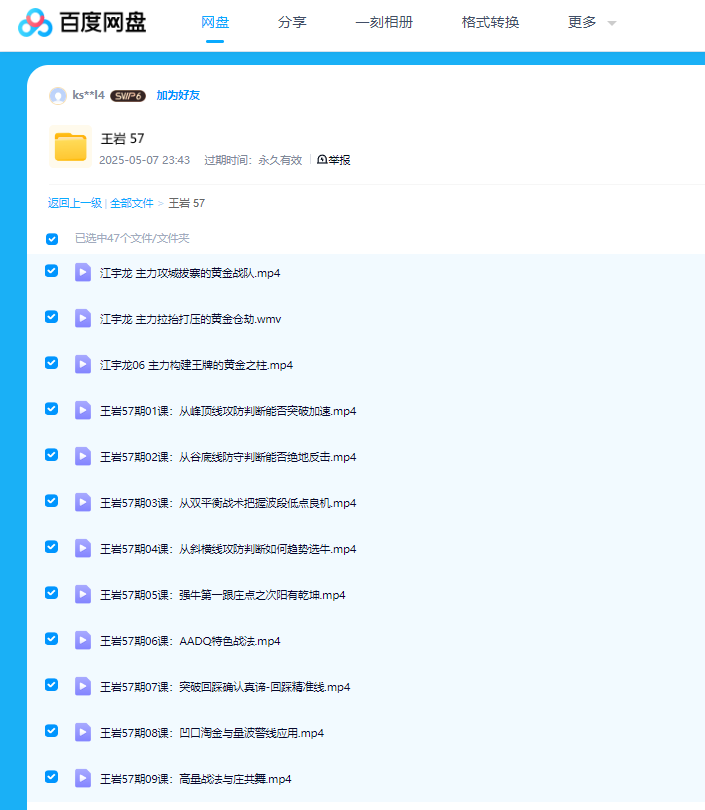Click the 加为好友 link
Viewport: 705px width, 810px height.
(x=178, y=95)
